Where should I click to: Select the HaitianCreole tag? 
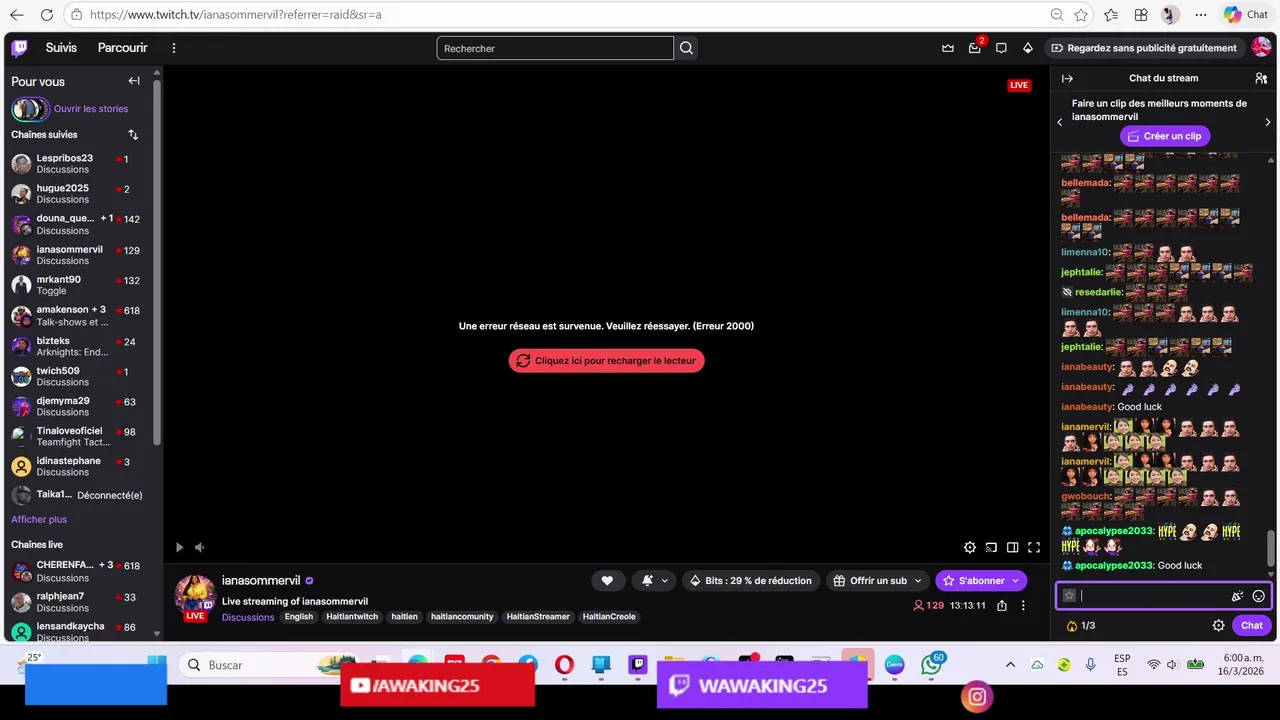coord(609,617)
